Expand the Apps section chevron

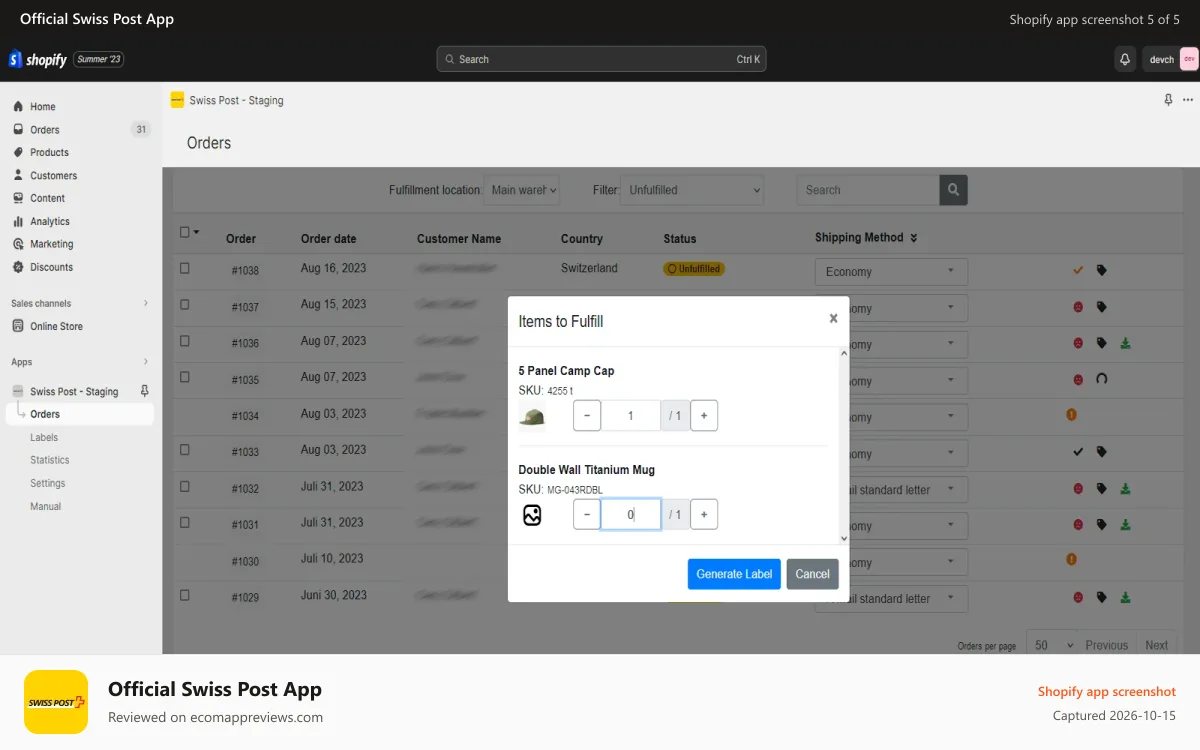point(146,362)
